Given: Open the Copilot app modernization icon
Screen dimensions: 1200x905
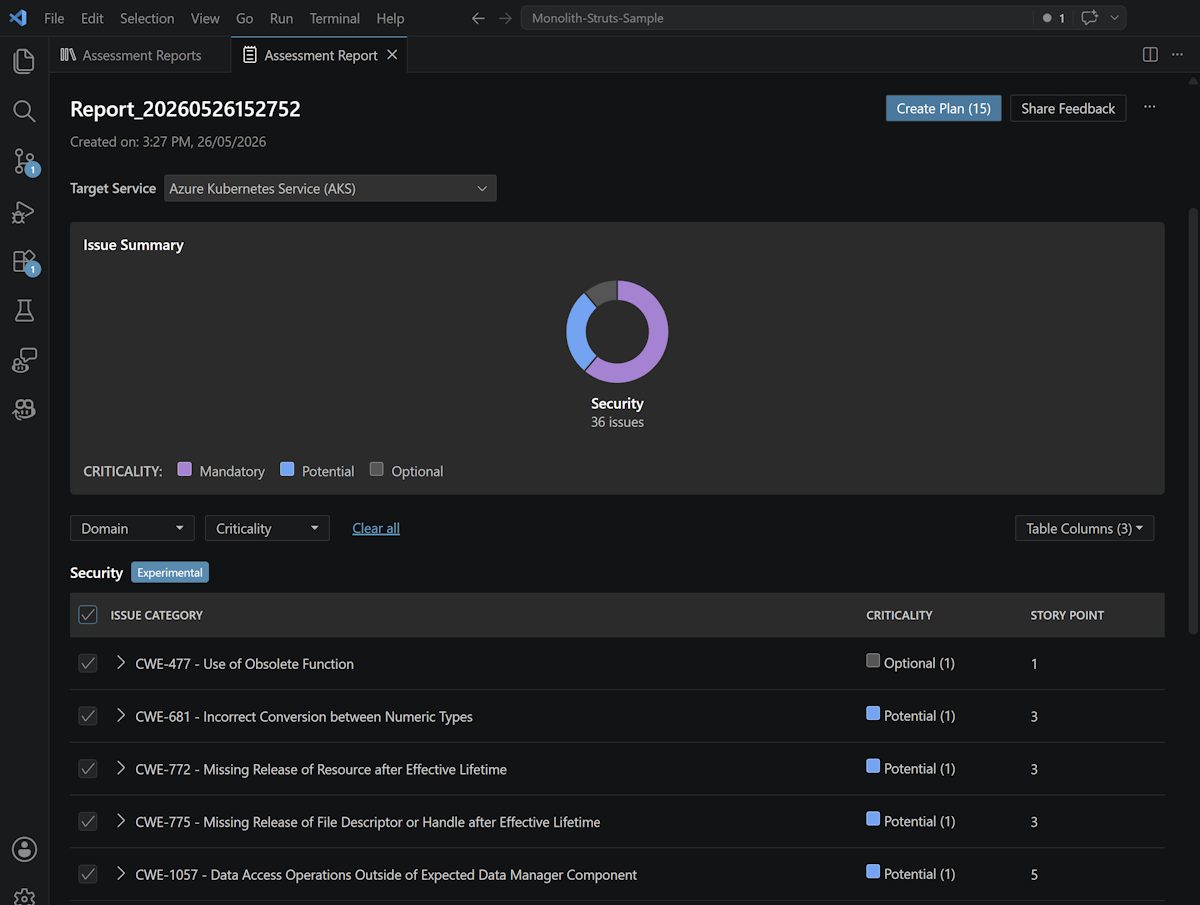Looking at the screenshot, I should click(24, 408).
